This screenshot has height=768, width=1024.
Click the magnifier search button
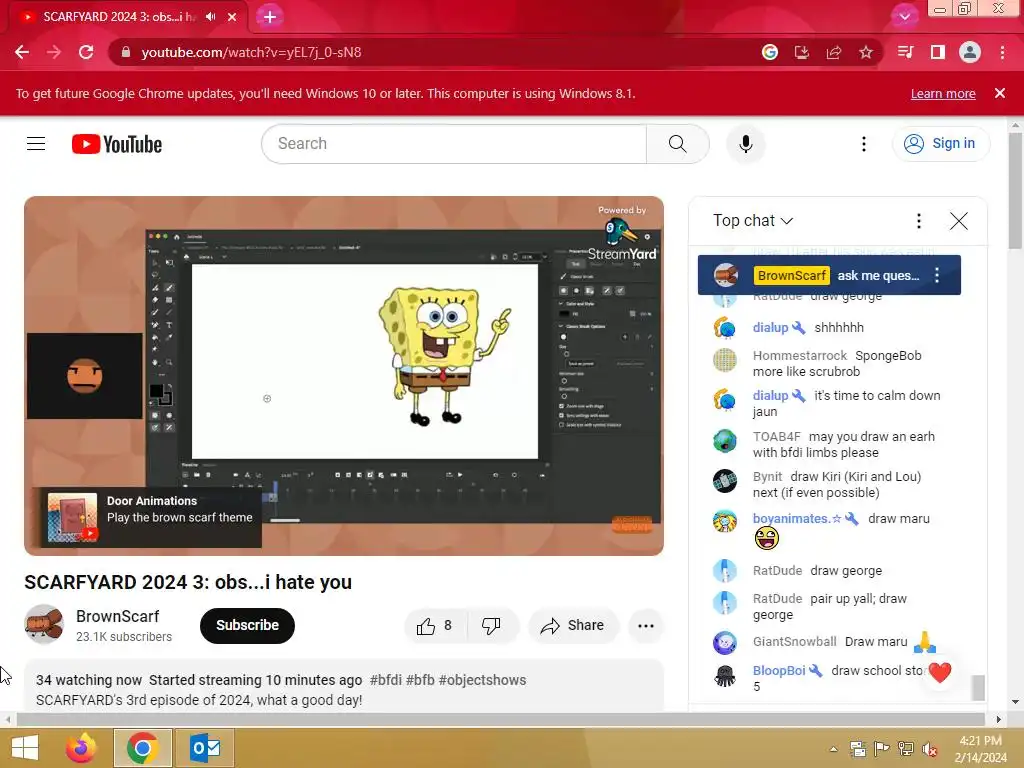point(677,144)
